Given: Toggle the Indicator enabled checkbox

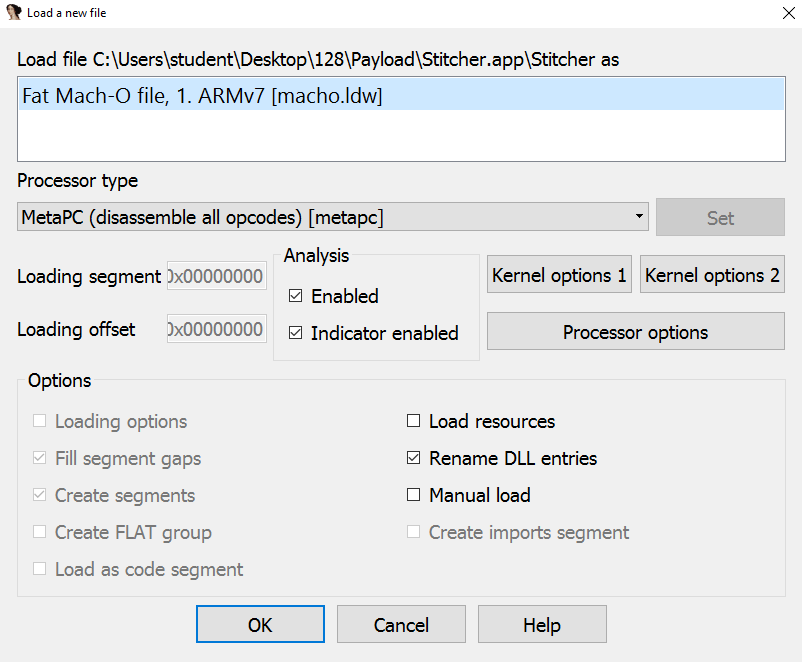Looking at the screenshot, I should pyautogui.click(x=295, y=333).
